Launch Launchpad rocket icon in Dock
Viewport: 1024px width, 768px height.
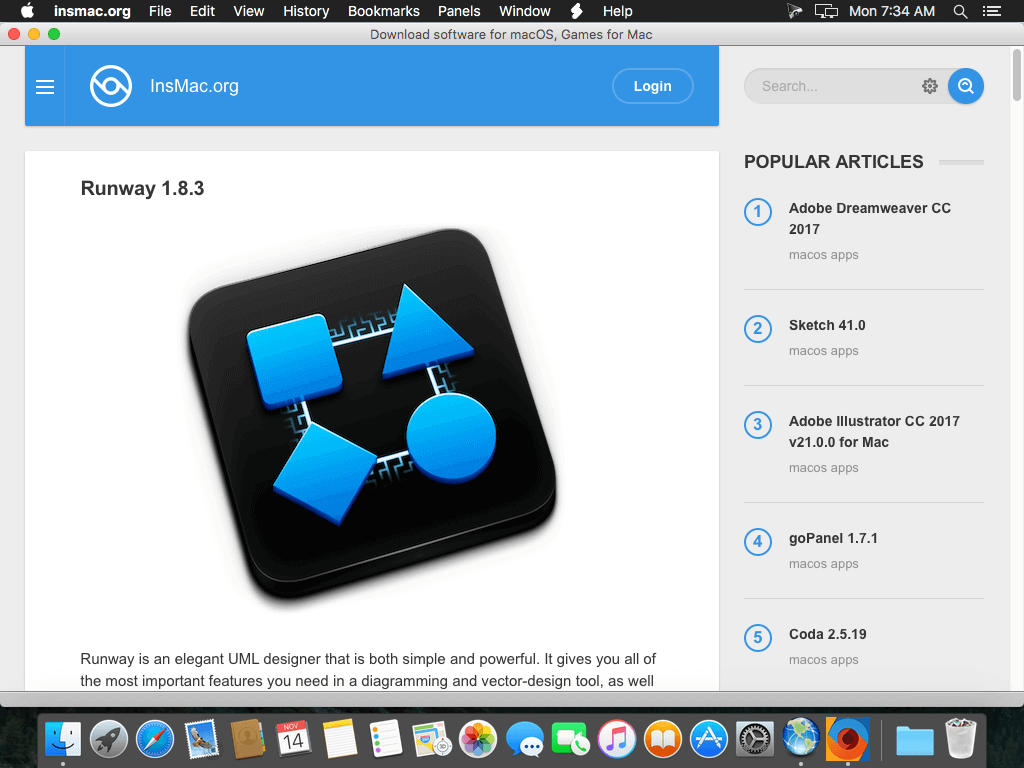point(109,739)
